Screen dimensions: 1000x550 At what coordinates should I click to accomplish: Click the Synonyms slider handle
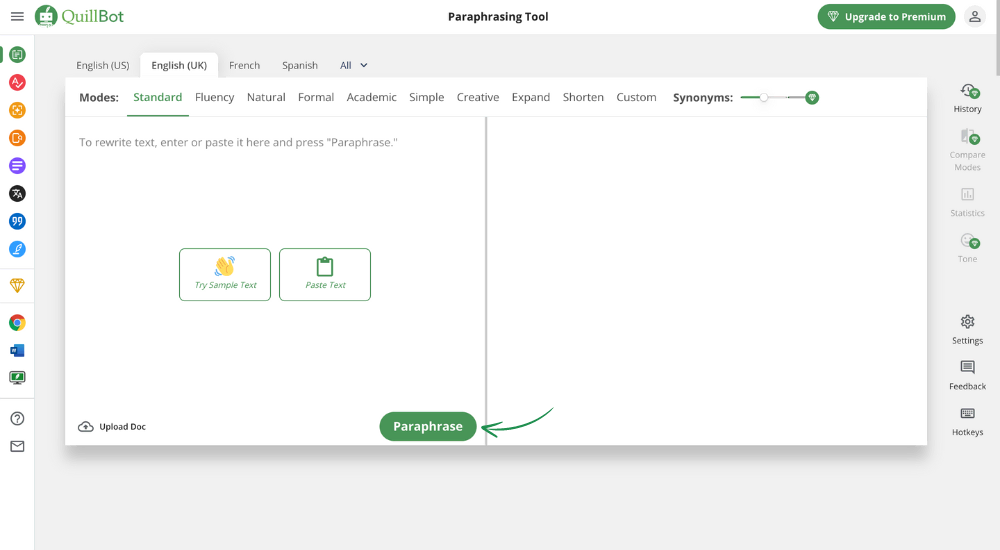[764, 97]
